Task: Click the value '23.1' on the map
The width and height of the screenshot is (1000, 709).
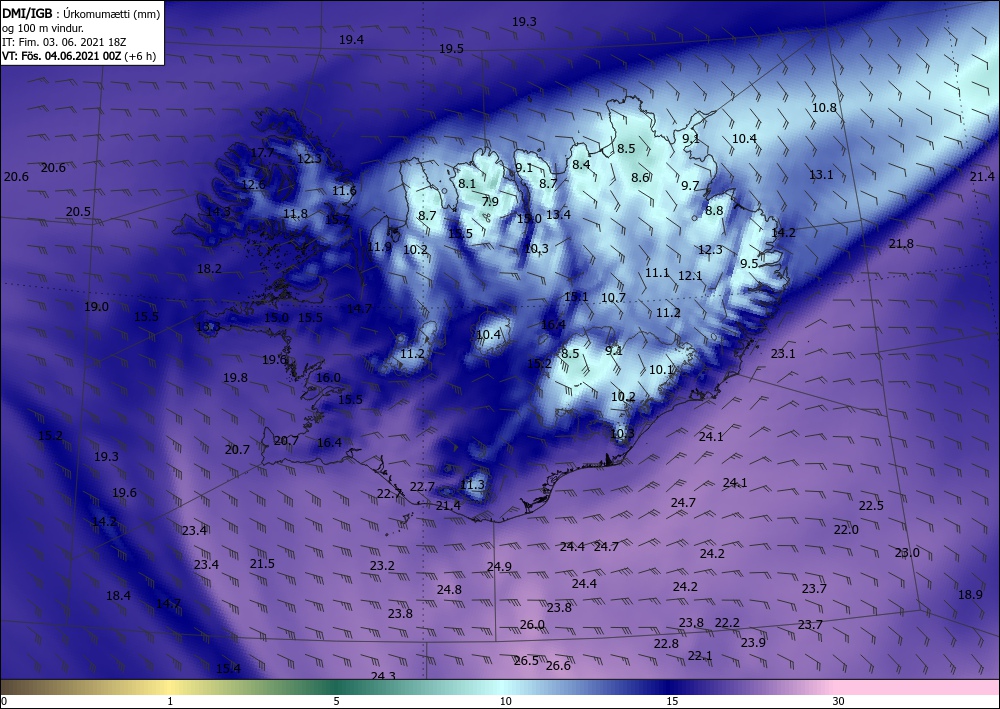Action: tap(783, 354)
